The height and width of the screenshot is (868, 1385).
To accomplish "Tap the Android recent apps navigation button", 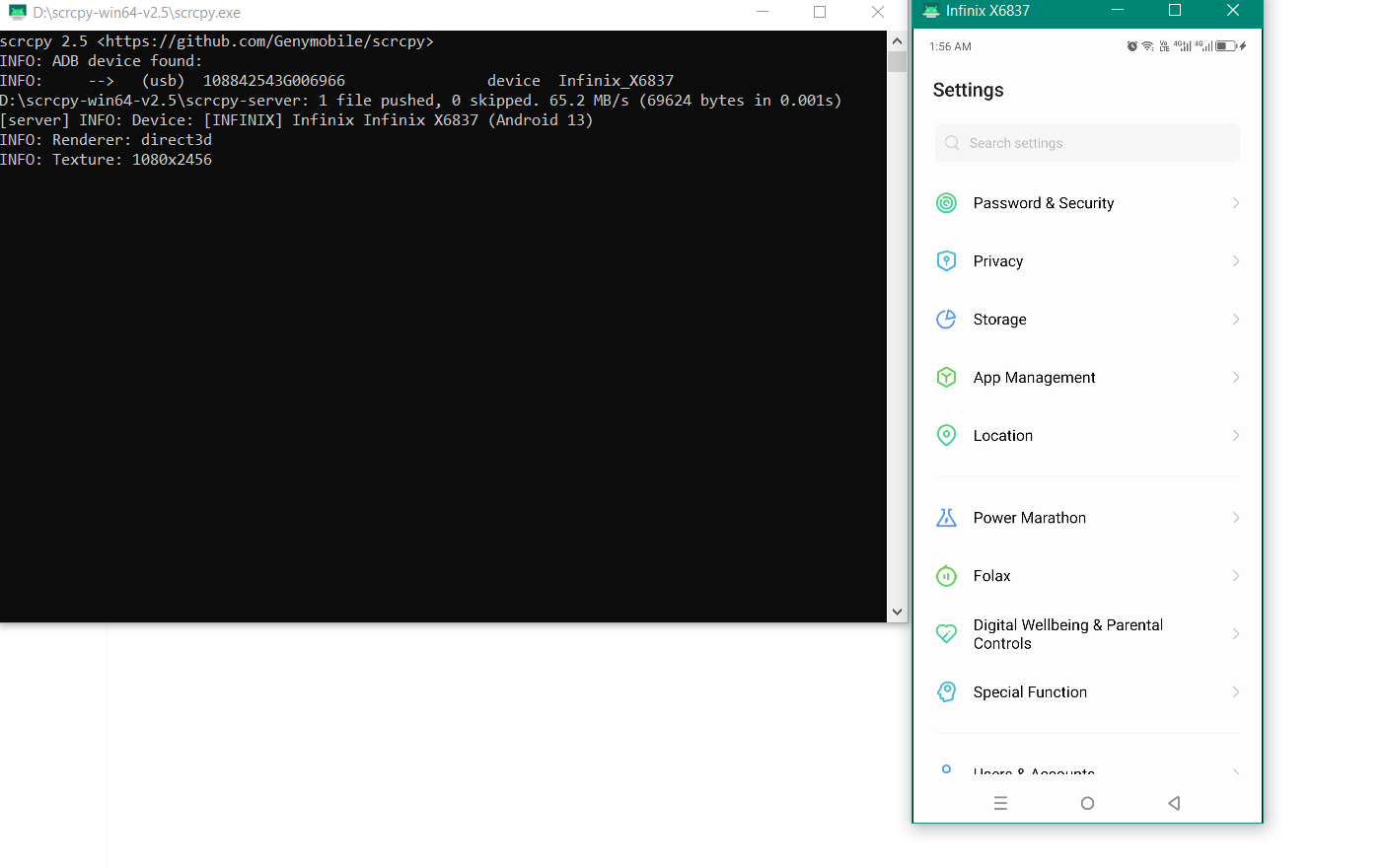I will click(1000, 803).
